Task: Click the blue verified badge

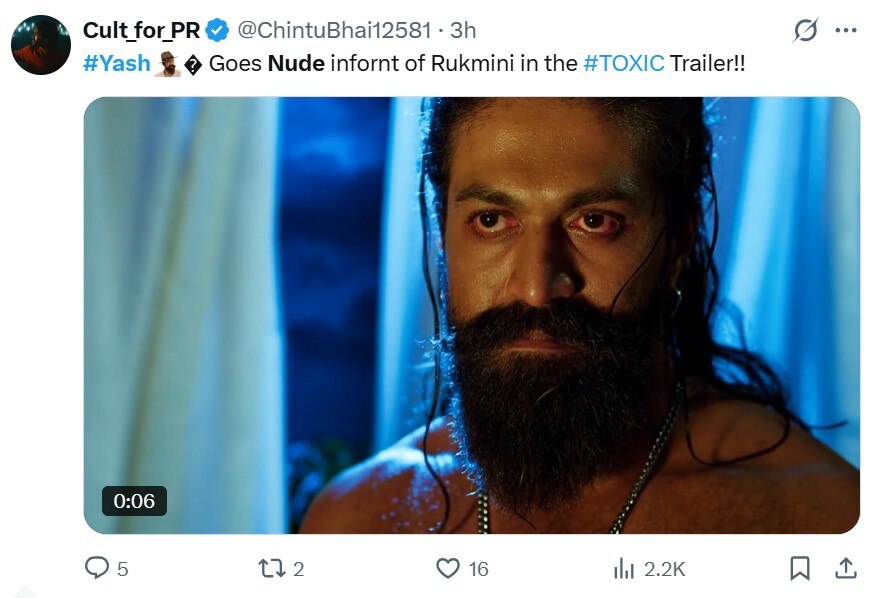Action: click(217, 30)
